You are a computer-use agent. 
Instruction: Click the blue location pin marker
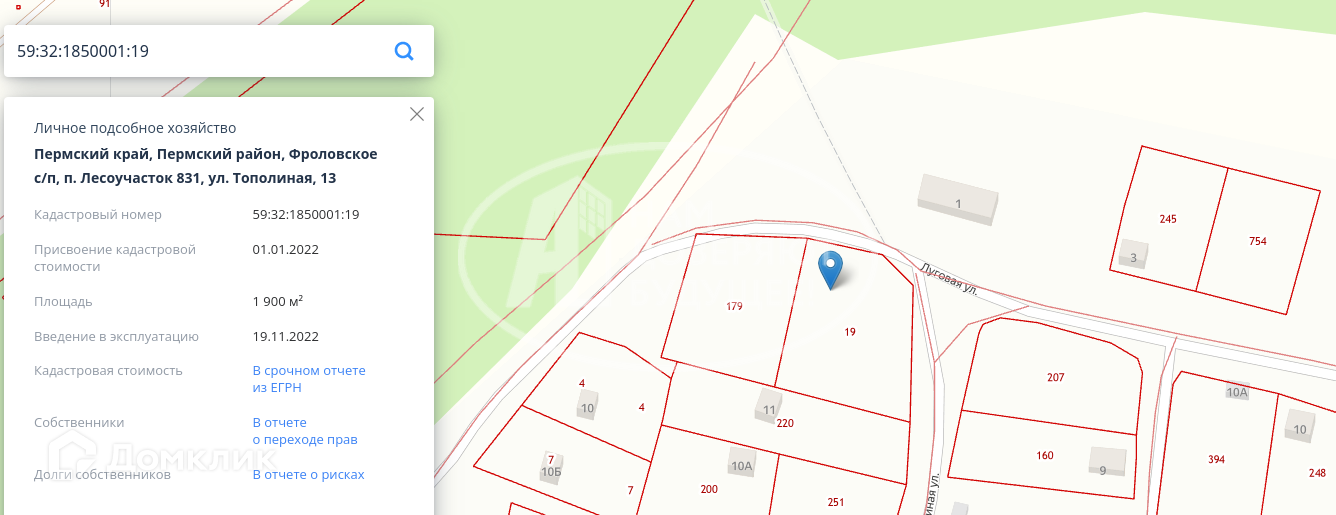point(831,270)
